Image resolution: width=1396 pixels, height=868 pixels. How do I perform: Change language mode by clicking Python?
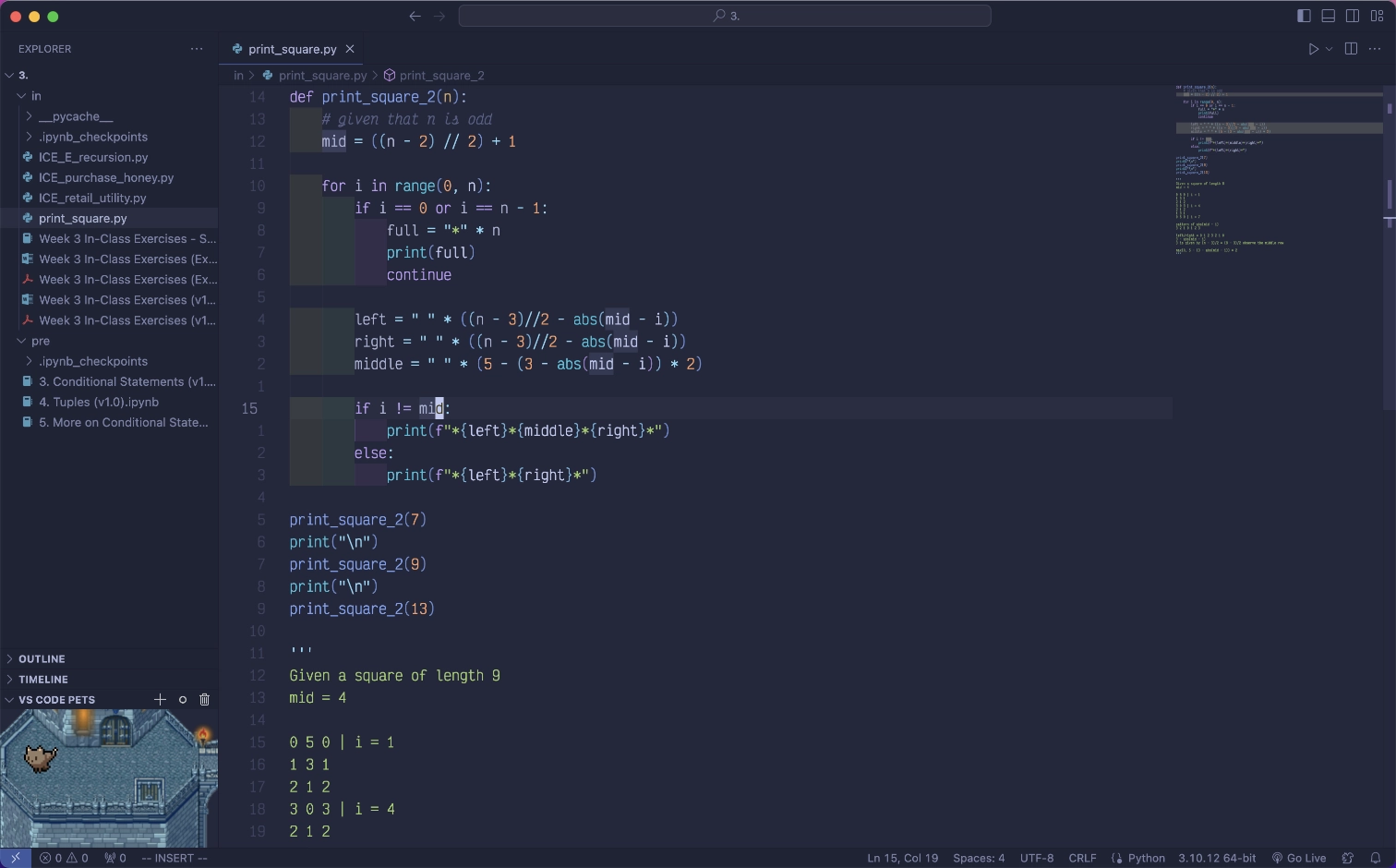(x=1145, y=858)
